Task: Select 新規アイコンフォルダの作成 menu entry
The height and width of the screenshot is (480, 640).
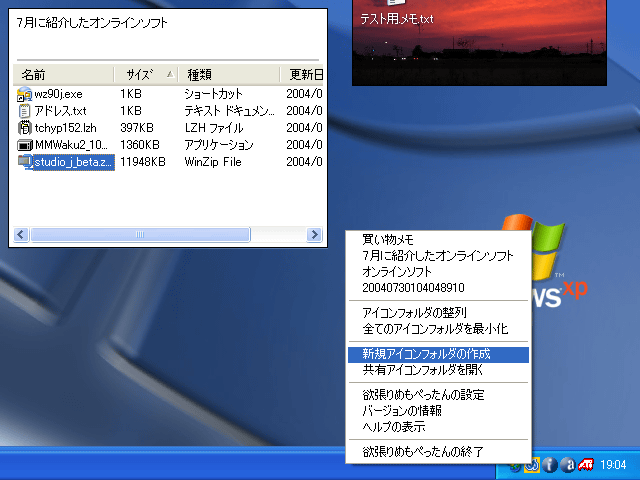Action: point(438,354)
